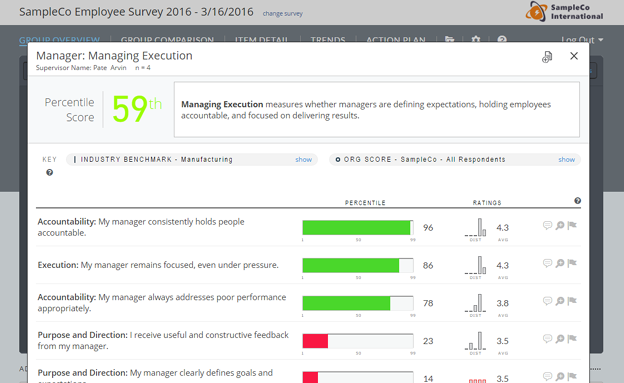Click SampleCo International logo
This screenshot has height=383, width=624.
coord(564,11)
